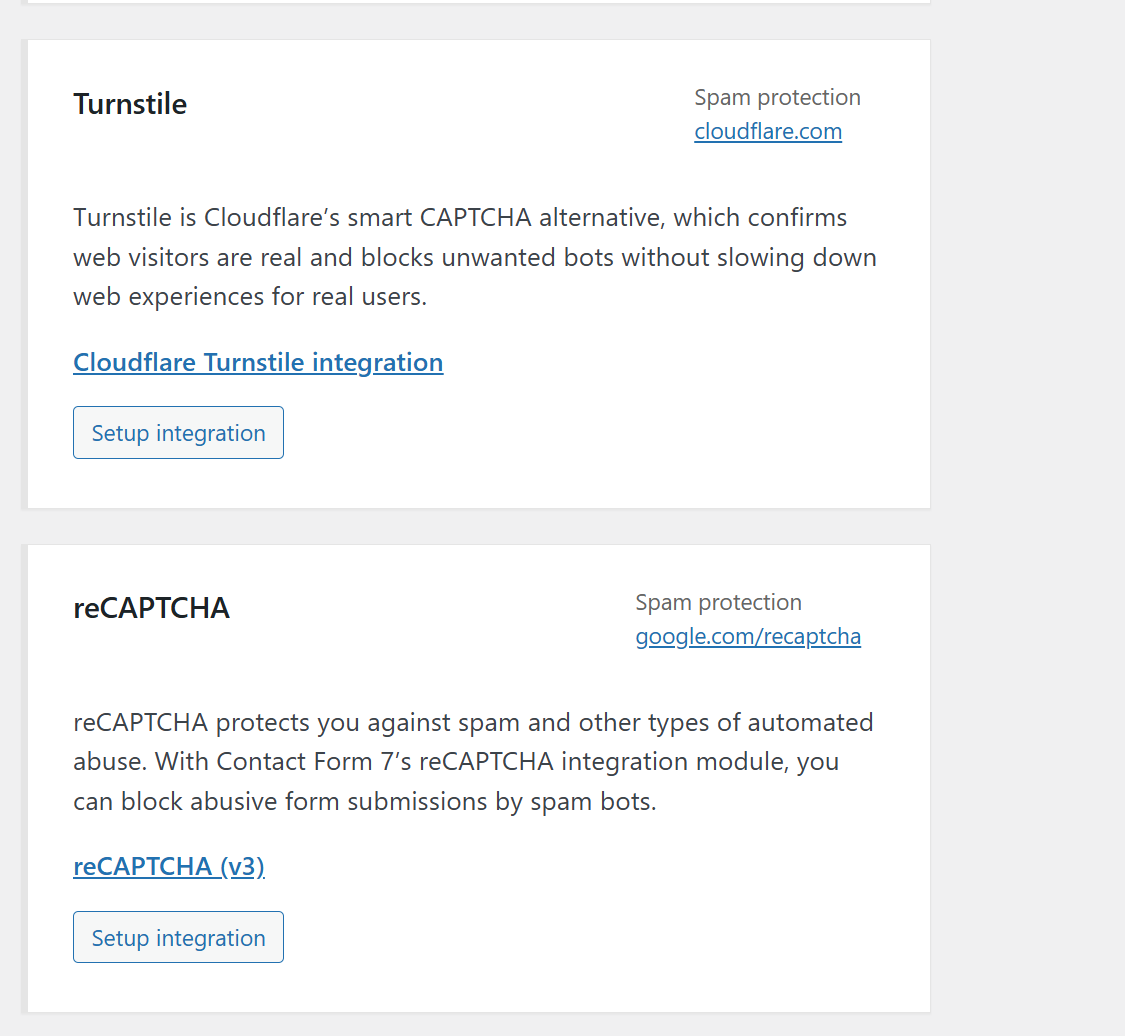Click the reCAPTCHA card heading
The width and height of the screenshot is (1125, 1036).
click(152, 608)
